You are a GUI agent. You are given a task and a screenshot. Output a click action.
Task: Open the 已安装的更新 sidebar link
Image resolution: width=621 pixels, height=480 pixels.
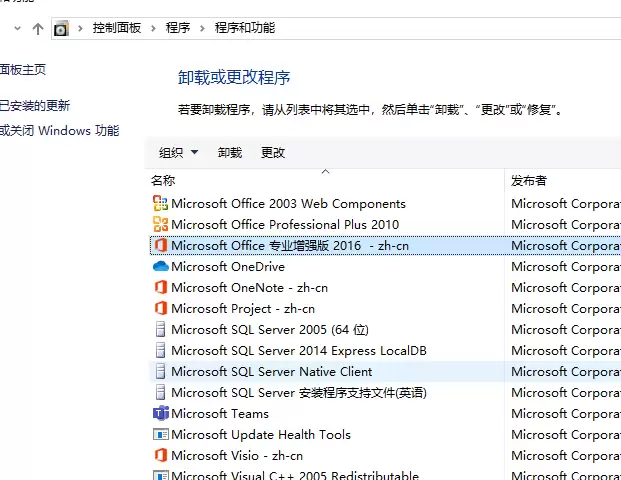35,106
